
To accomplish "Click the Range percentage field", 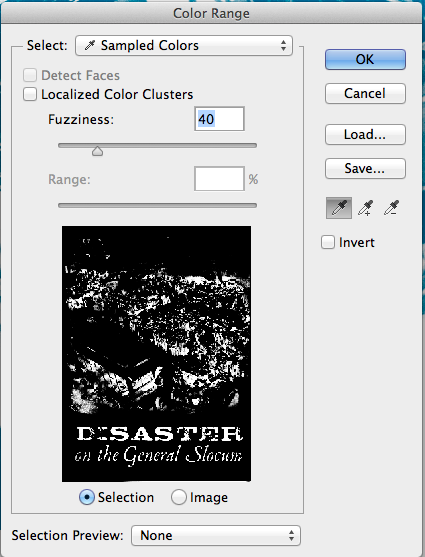I will coord(219,179).
